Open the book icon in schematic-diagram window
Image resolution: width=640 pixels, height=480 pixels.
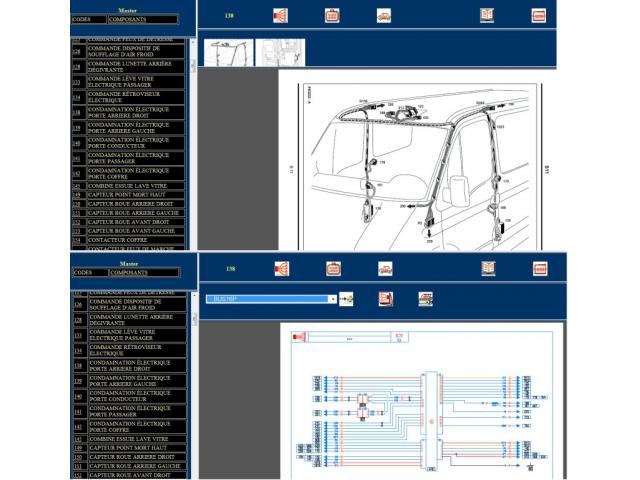(x=488, y=269)
